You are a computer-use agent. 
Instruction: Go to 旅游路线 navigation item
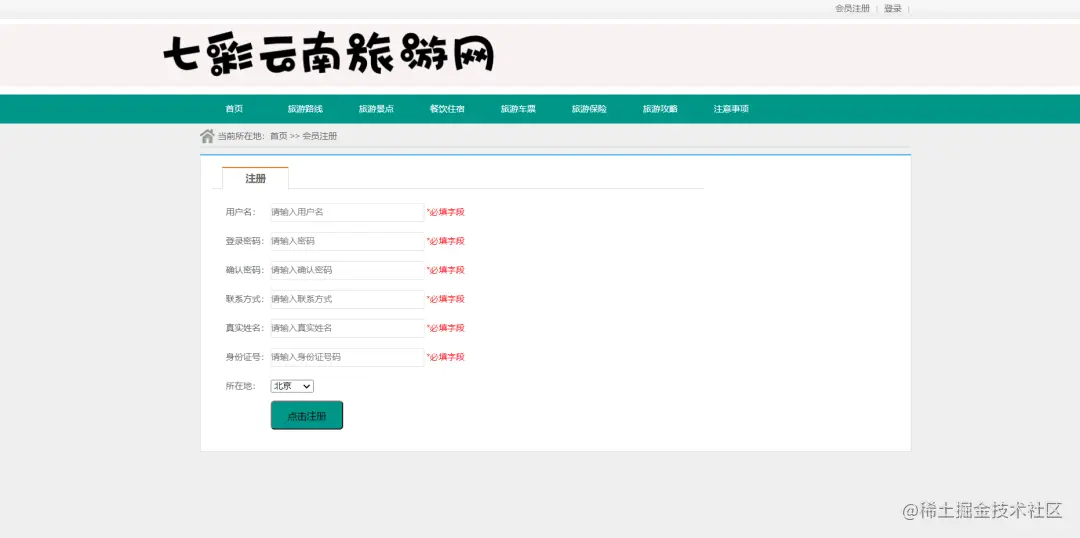pos(305,109)
